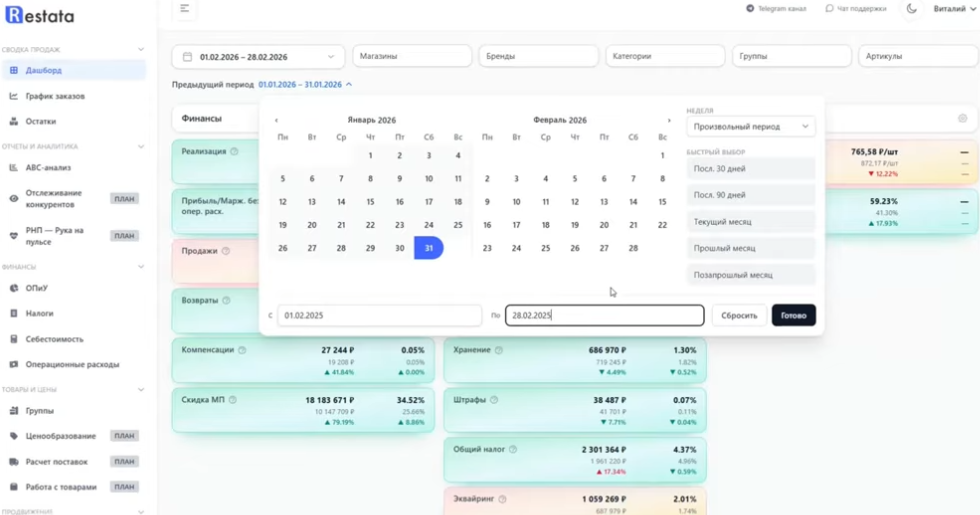
Task: Click info icon next to Возвраты
Action: 226,301
